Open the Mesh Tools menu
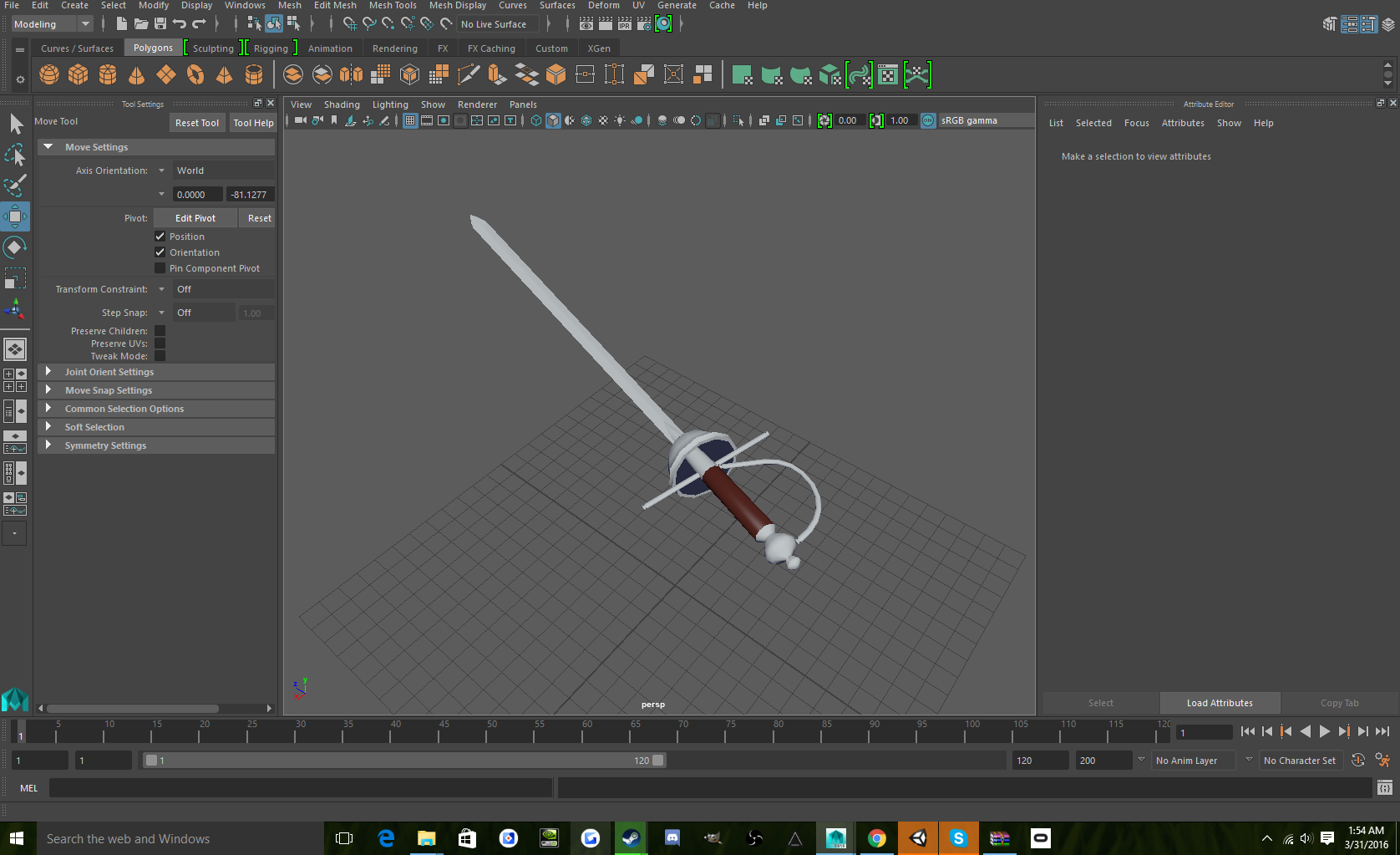 tap(393, 5)
